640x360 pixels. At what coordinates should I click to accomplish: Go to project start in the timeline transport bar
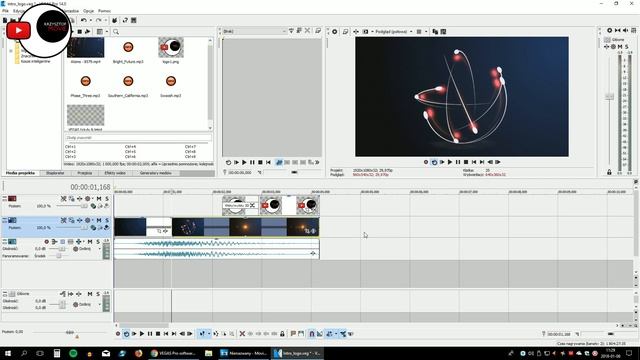pos(166,334)
